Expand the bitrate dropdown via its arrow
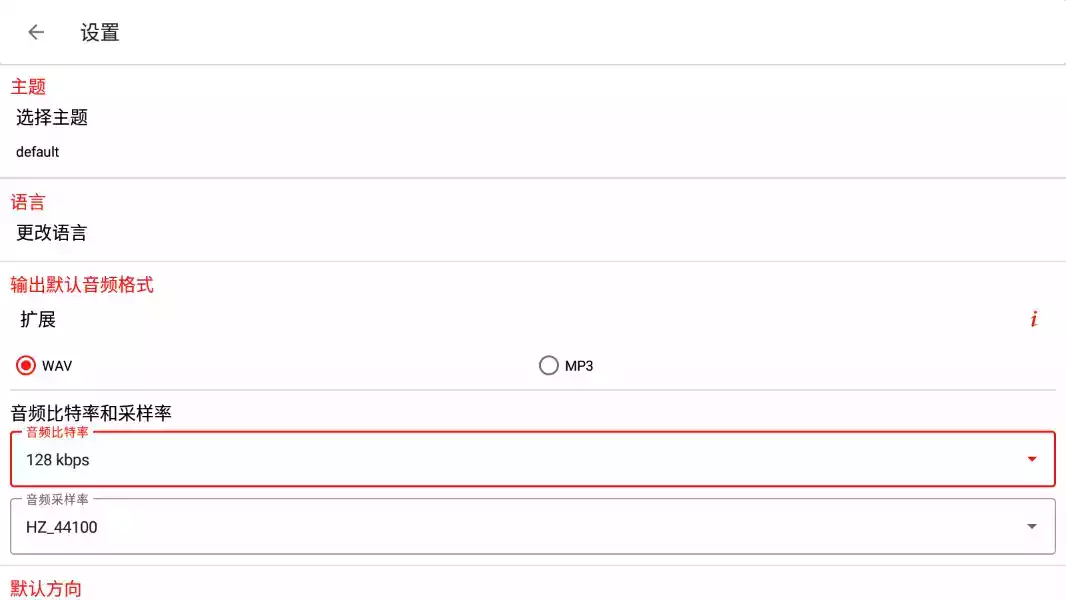 [x=1032, y=459]
